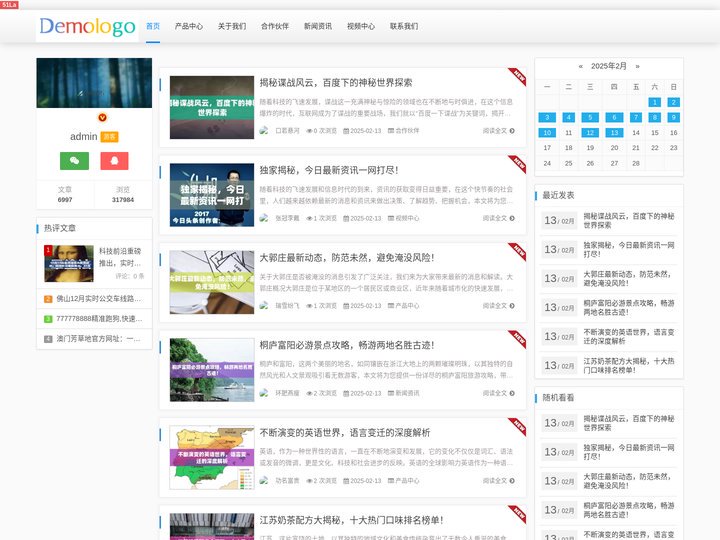Open article title 不断演变的英语世界
Viewport: 720px width, 540px height.
(x=345, y=433)
